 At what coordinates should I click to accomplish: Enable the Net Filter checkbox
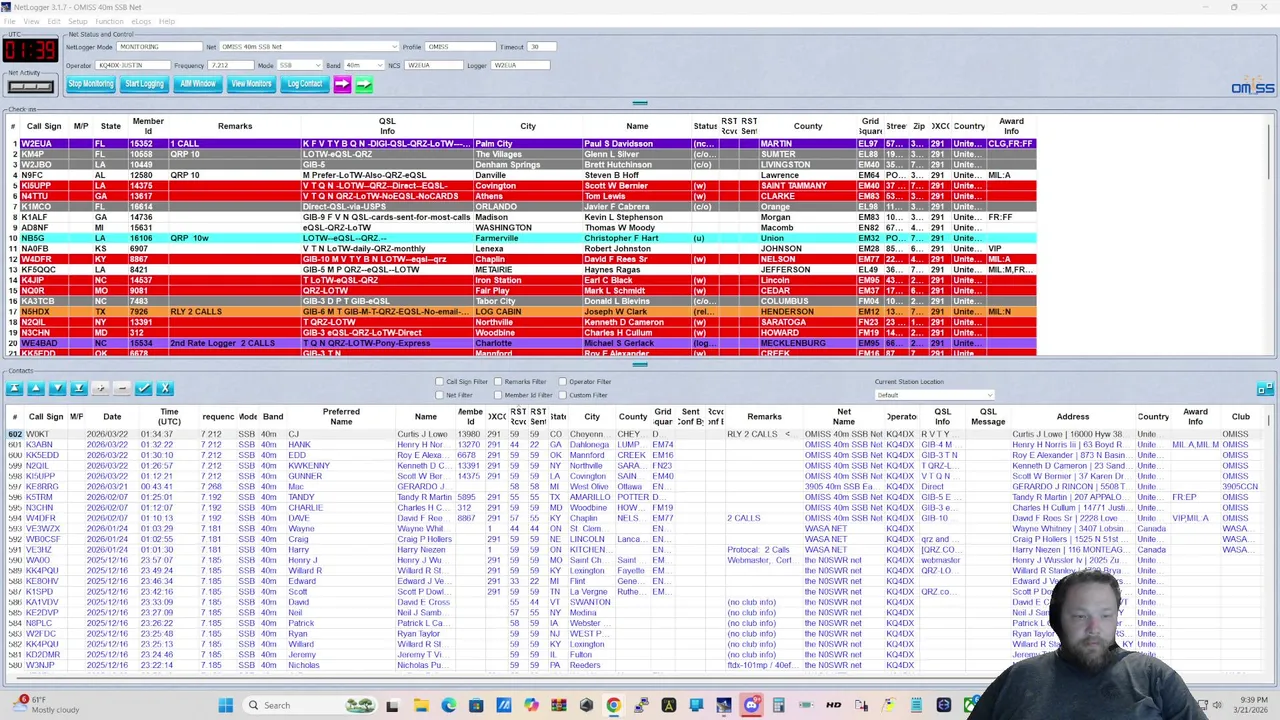point(439,395)
